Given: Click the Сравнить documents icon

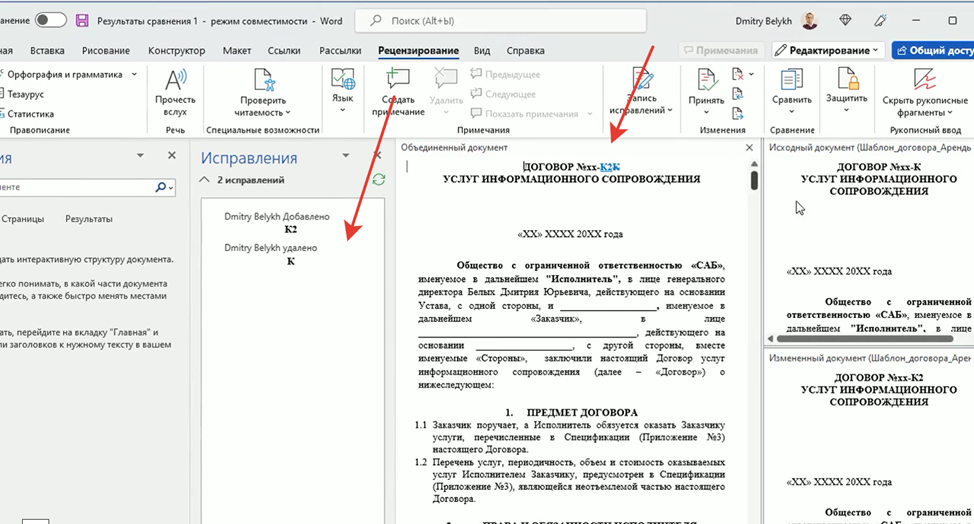Looking at the screenshot, I should click(x=791, y=80).
